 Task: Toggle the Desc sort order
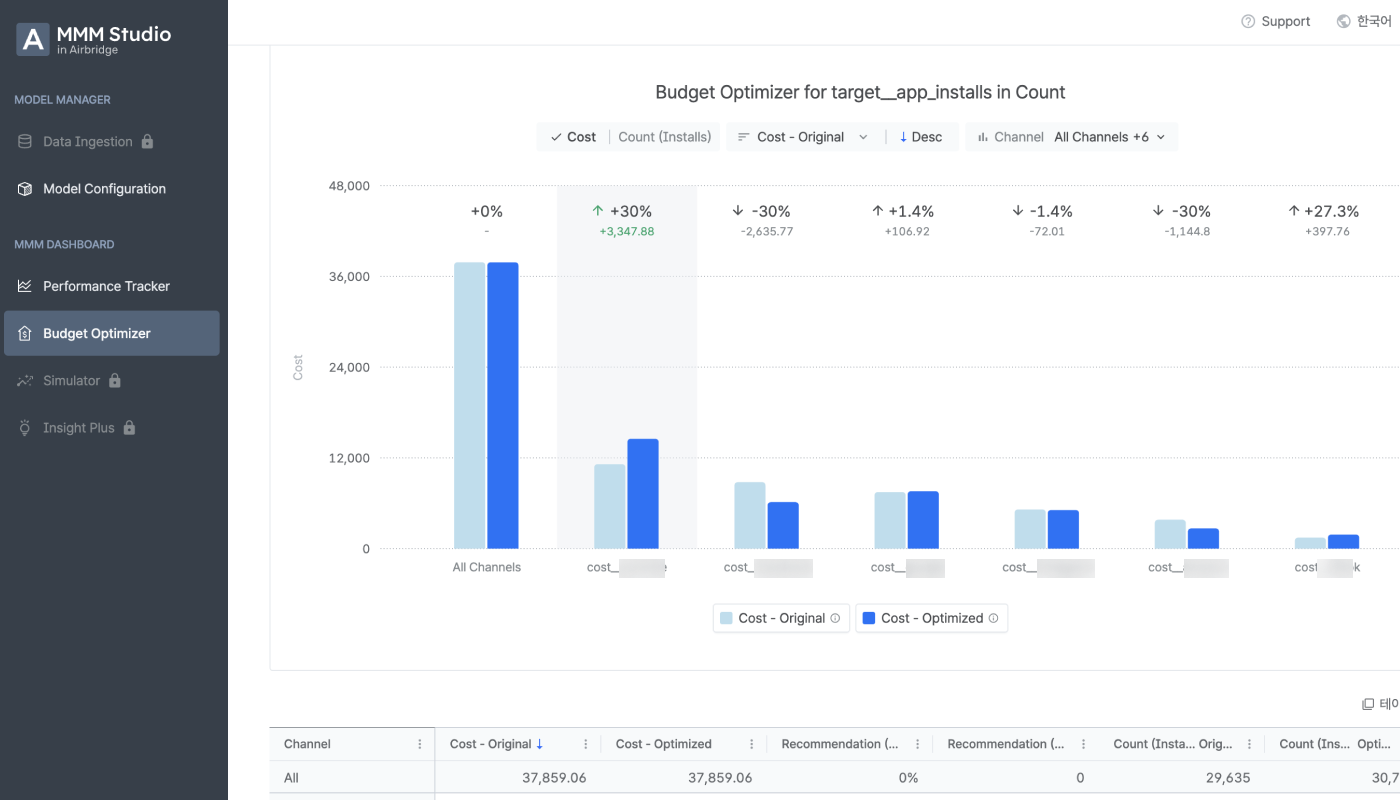pyautogui.click(x=921, y=137)
